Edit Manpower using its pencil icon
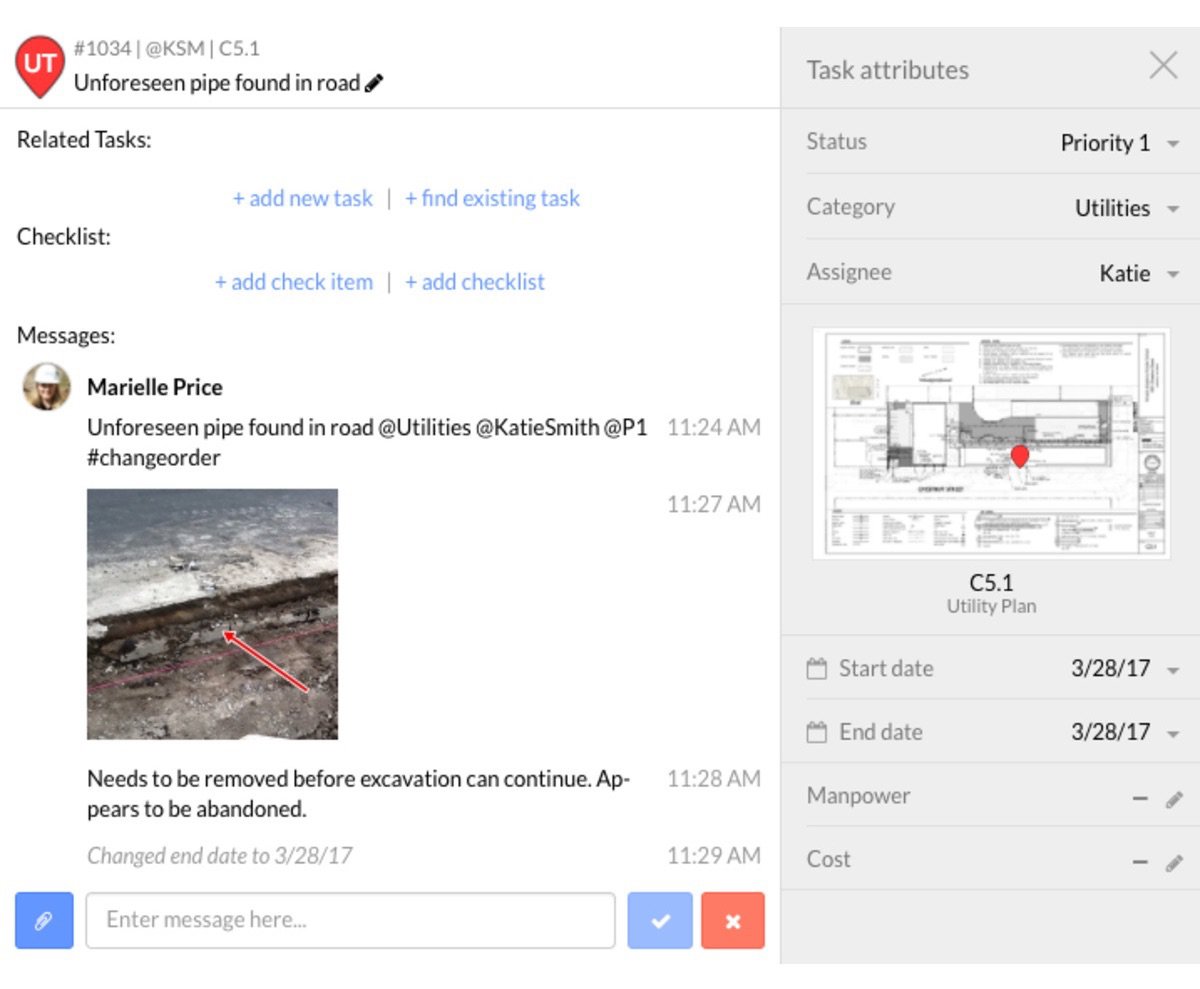The height and width of the screenshot is (989, 1200). click(1174, 799)
